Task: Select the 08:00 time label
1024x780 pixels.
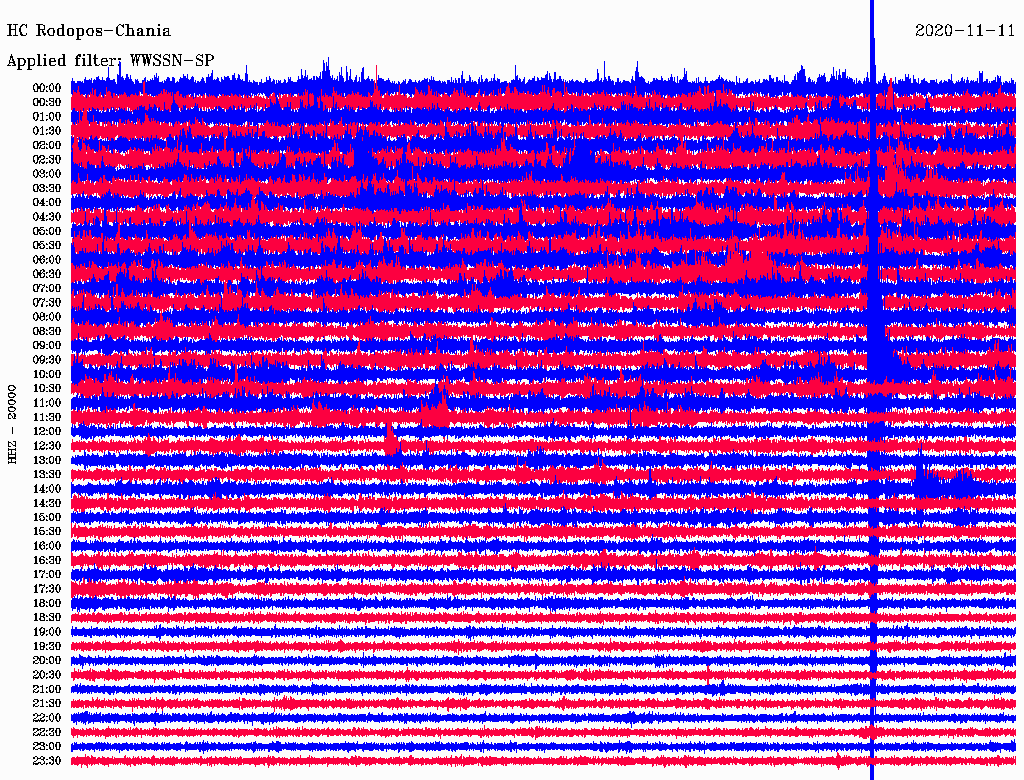Action: tap(47, 317)
